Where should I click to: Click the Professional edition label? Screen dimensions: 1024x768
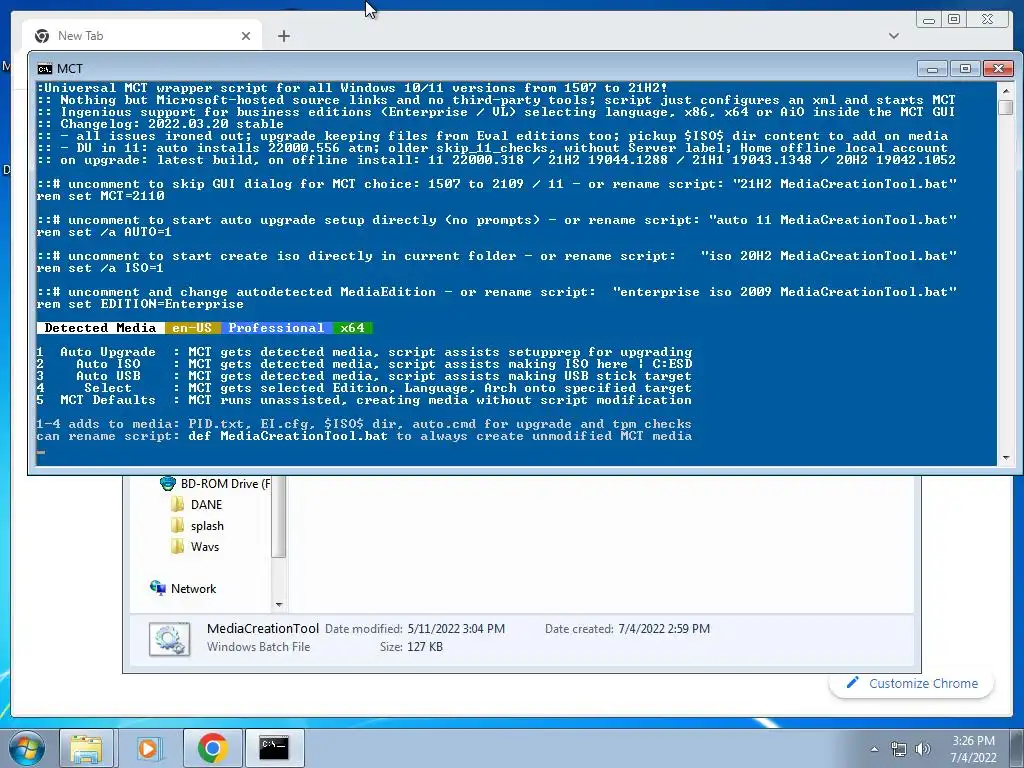coord(276,328)
